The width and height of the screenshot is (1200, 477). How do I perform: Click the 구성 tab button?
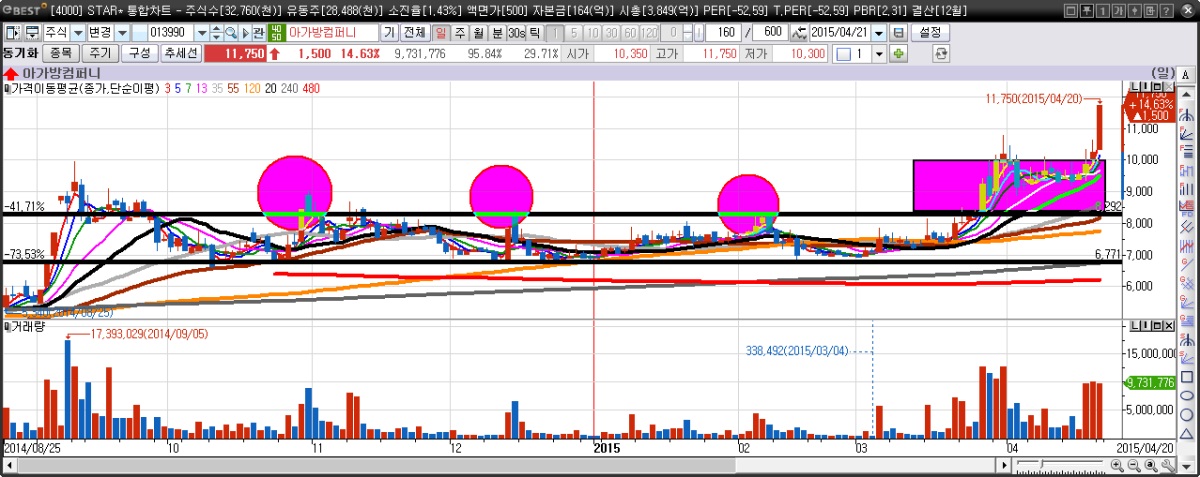click(x=140, y=54)
